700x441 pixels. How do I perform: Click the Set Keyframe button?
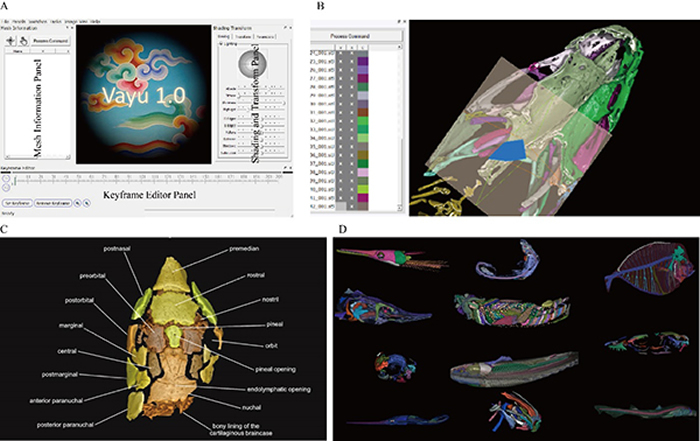(x=19, y=201)
